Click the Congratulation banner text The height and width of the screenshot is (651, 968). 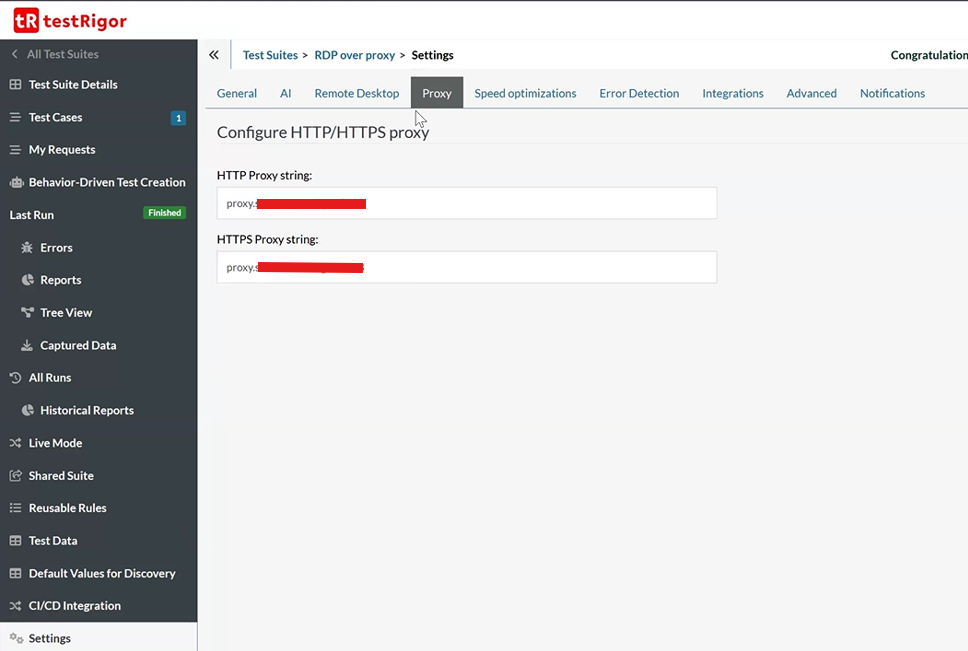pyautogui.click(x=929, y=55)
